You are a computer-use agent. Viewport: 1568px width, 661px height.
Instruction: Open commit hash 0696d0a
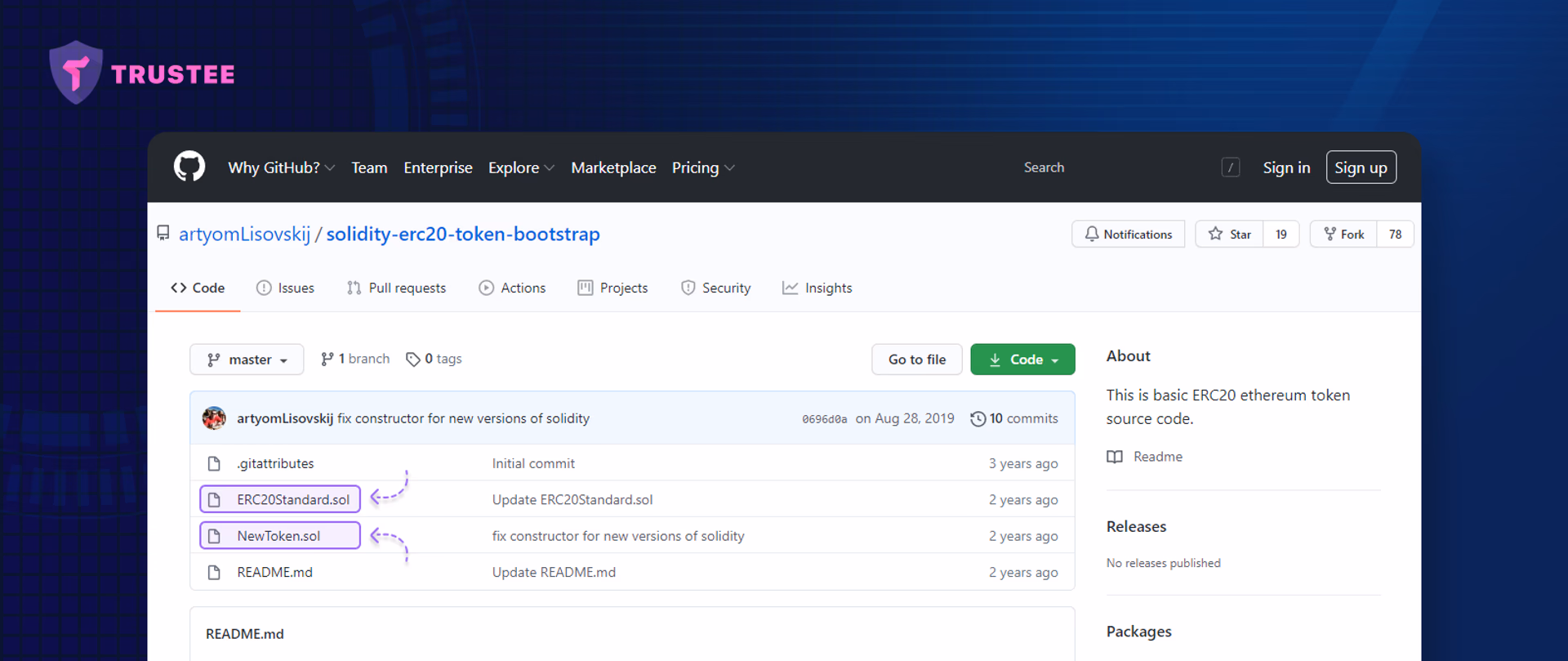tap(824, 419)
